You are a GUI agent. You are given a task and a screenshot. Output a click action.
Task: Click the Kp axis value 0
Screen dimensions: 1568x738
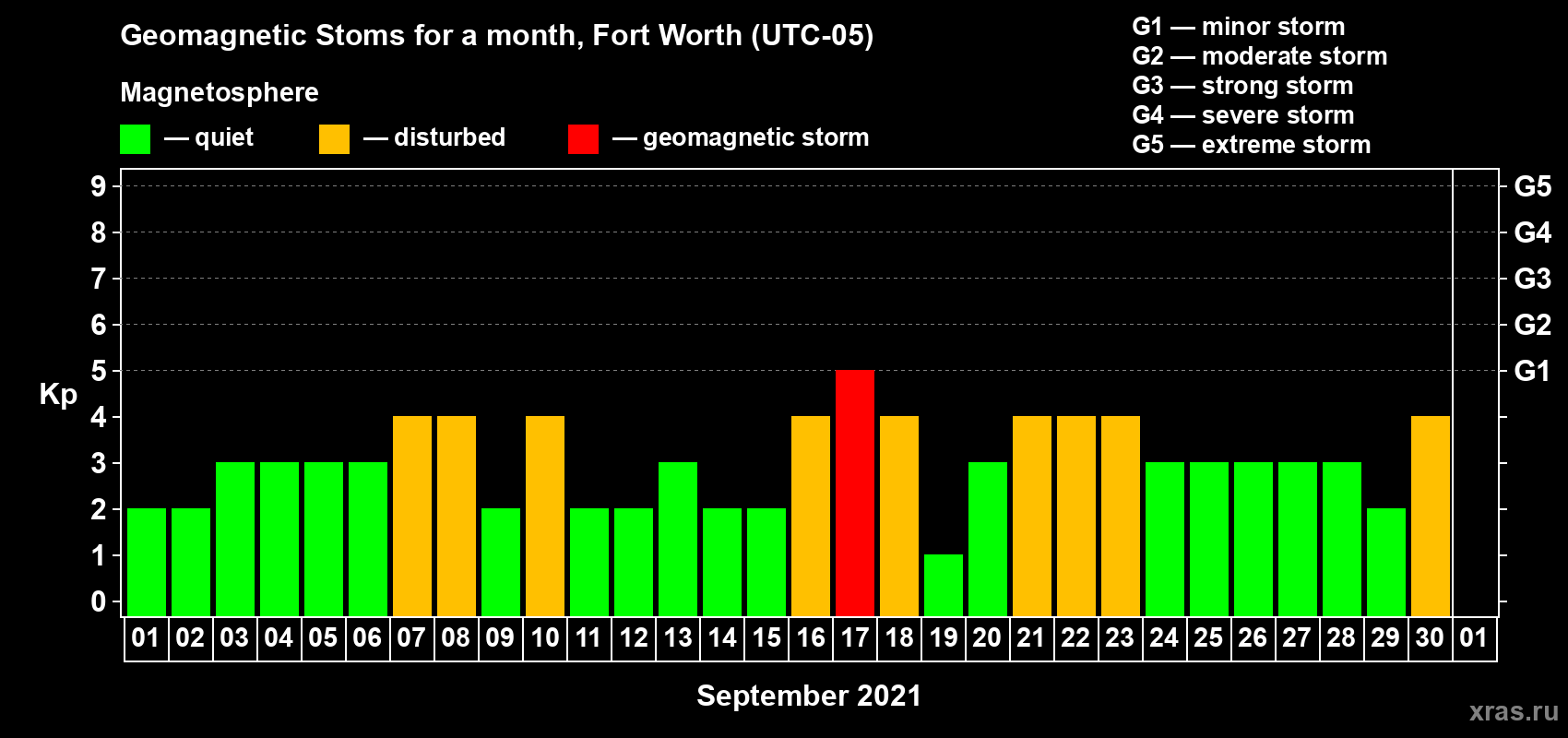(x=99, y=601)
